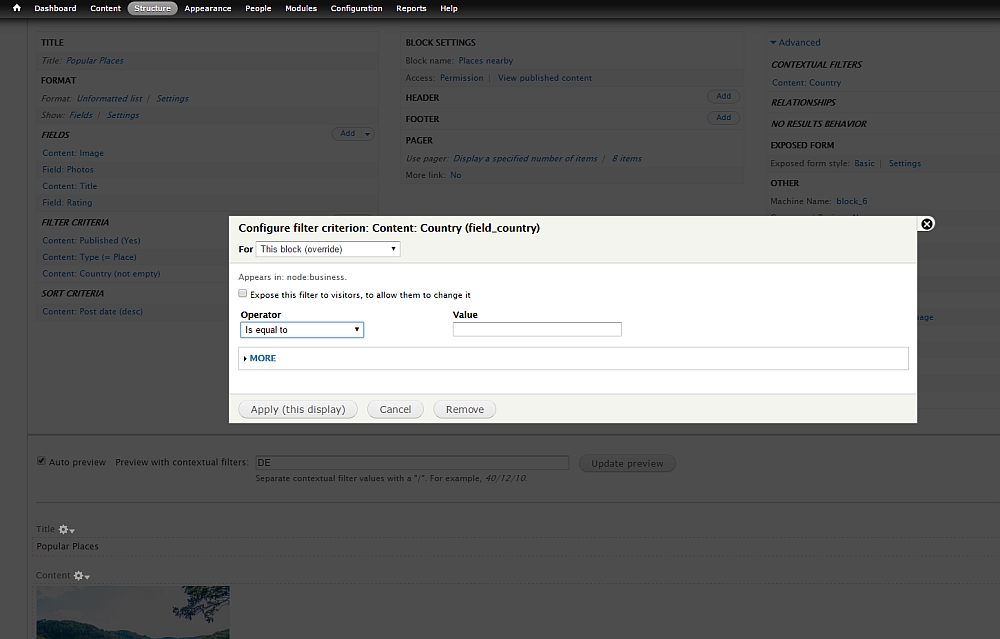Viewport: 1000px width, 639px height.
Task: Click the landscape image thumbnail in preview
Action: click(x=133, y=612)
